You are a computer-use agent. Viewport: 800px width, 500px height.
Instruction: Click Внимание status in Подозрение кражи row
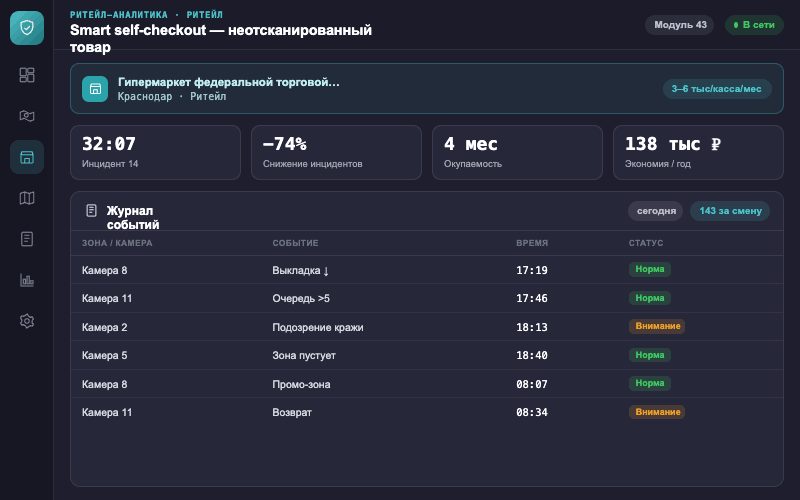(657, 326)
